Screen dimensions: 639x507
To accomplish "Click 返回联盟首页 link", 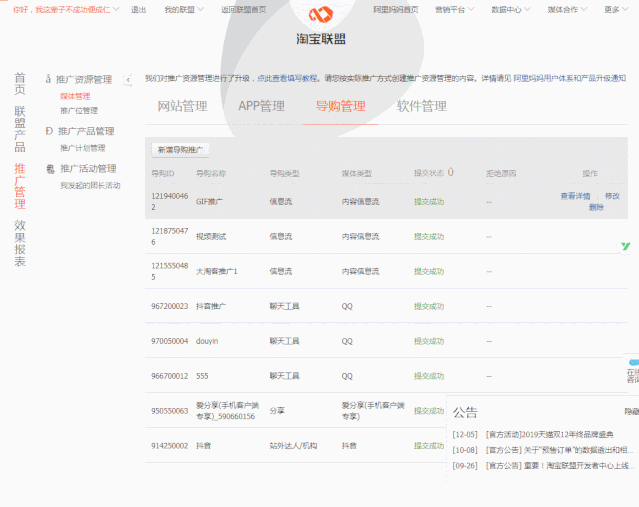I will coord(244,9).
